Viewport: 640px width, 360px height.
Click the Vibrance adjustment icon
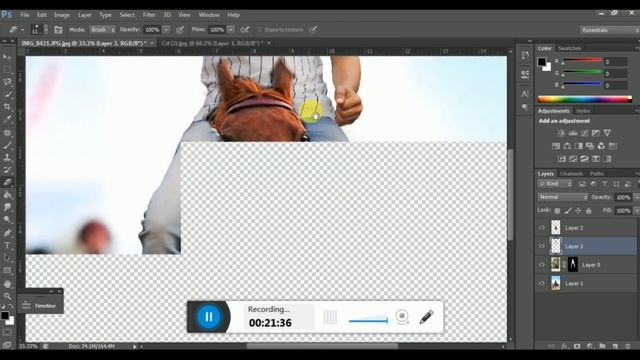pyautogui.click(x=607, y=133)
